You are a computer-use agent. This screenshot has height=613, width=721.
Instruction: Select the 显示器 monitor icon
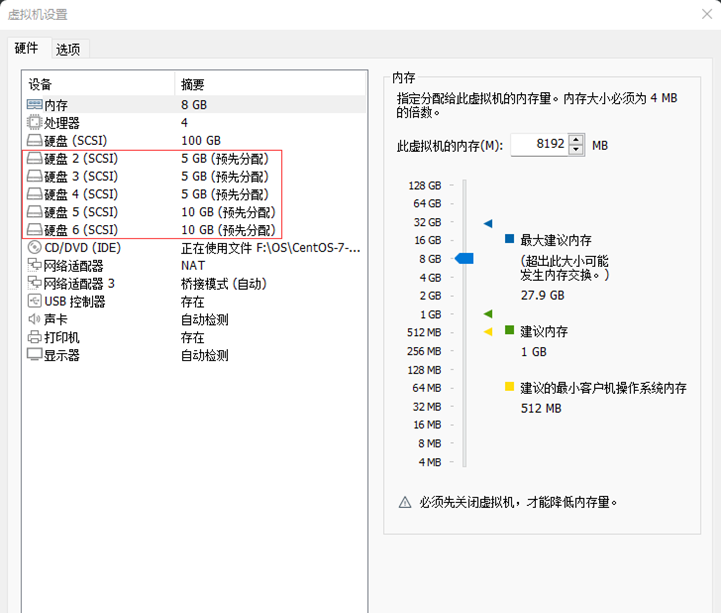click(x=34, y=355)
